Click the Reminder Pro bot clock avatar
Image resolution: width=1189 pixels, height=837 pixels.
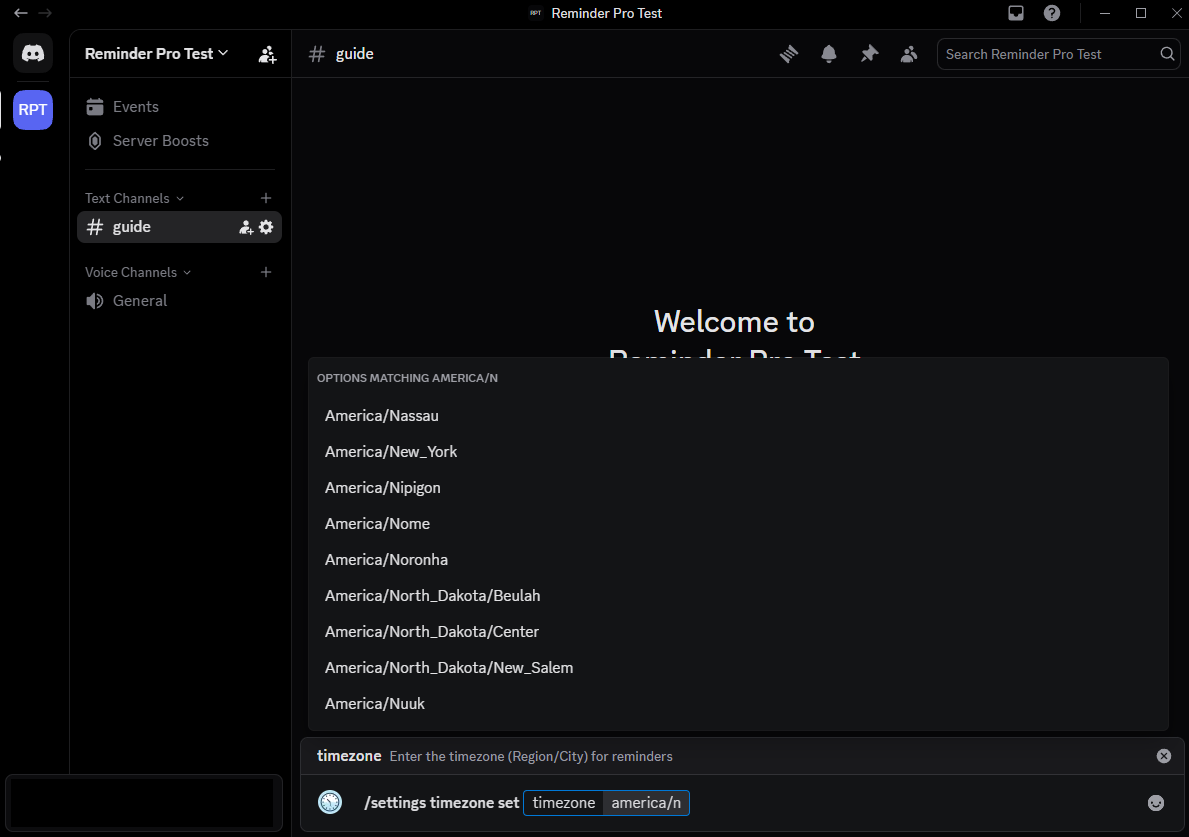pos(330,802)
